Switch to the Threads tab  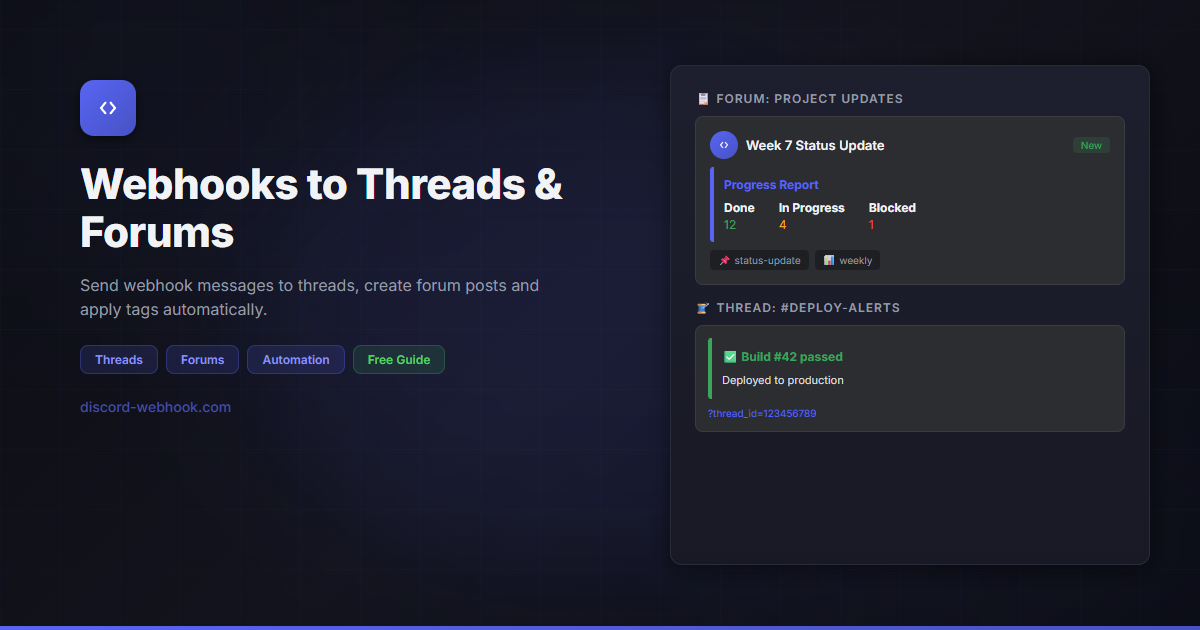point(118,359)
